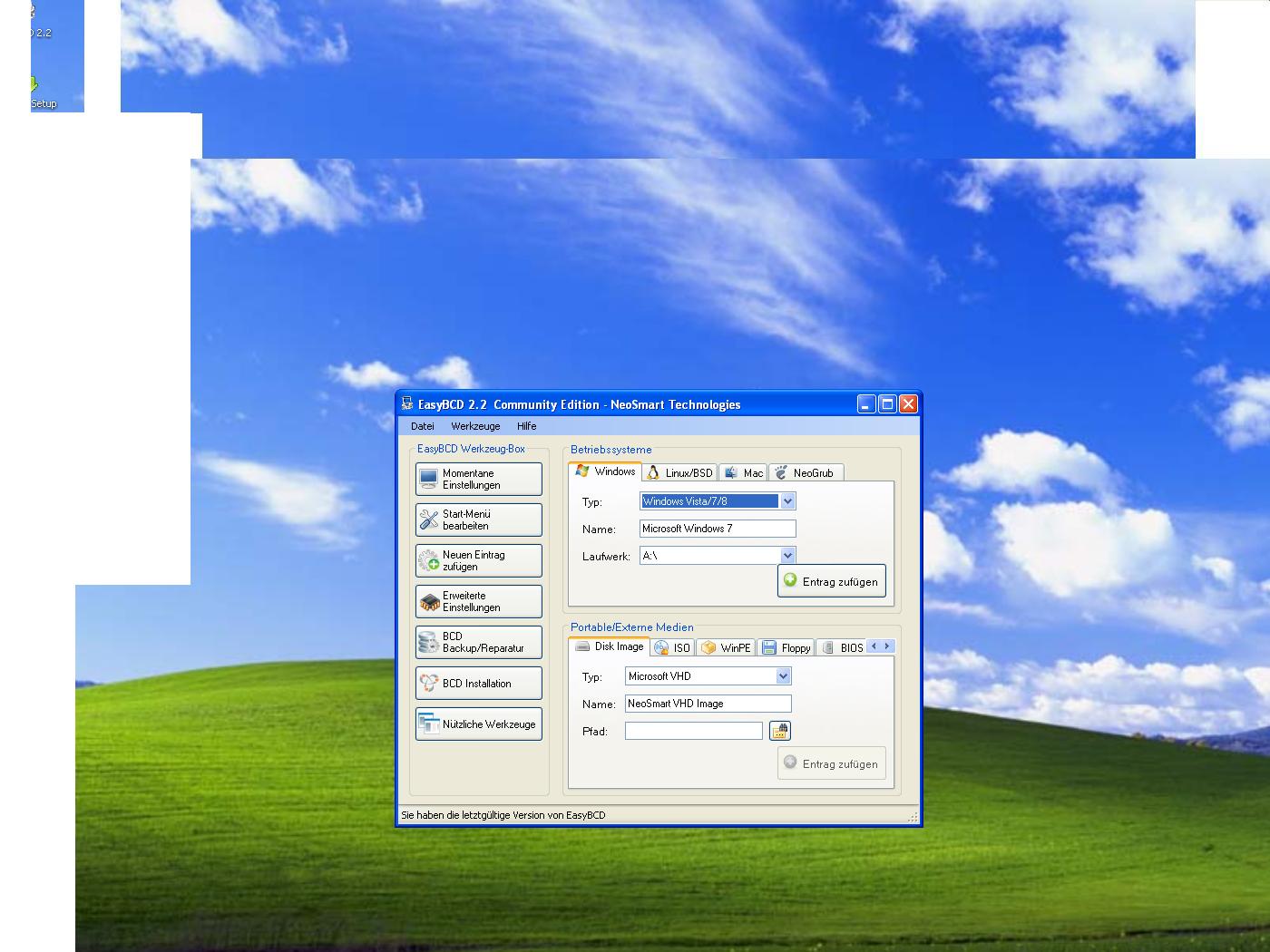The image size is (1270, 952).
Task: Select the Floppy tab
Action: coord(786,647)
